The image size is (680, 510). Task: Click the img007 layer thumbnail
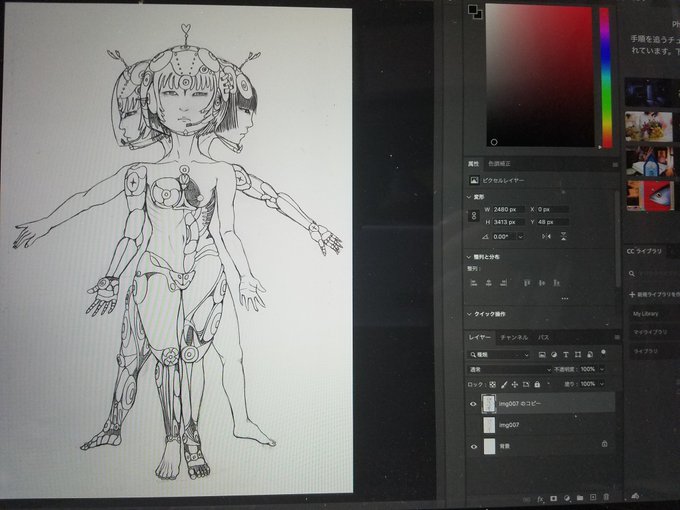tap(489, 425)
